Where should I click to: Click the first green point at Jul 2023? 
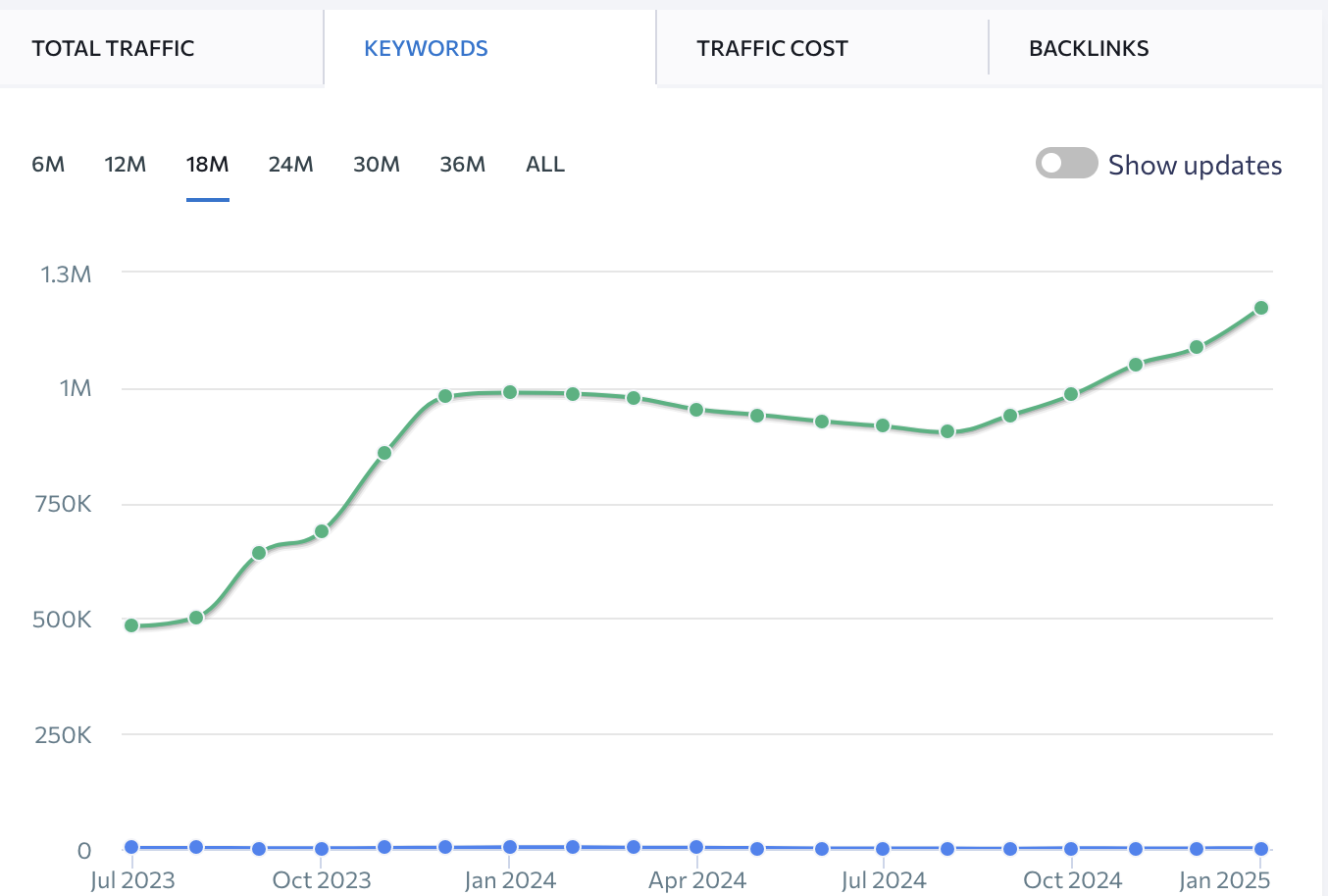point(131,625)
